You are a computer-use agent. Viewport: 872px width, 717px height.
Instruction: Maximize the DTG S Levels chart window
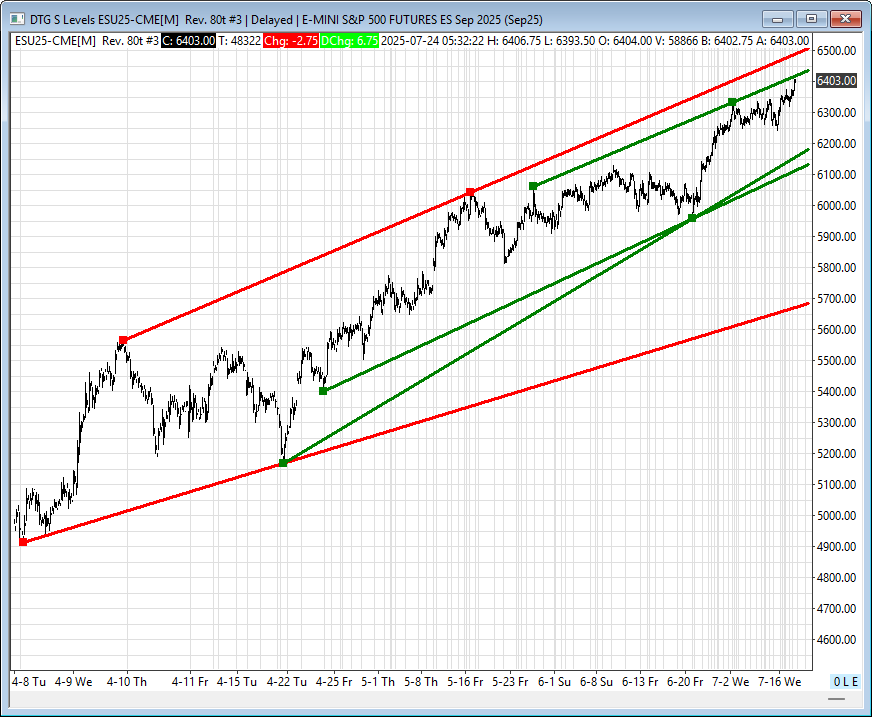[811, 19]
